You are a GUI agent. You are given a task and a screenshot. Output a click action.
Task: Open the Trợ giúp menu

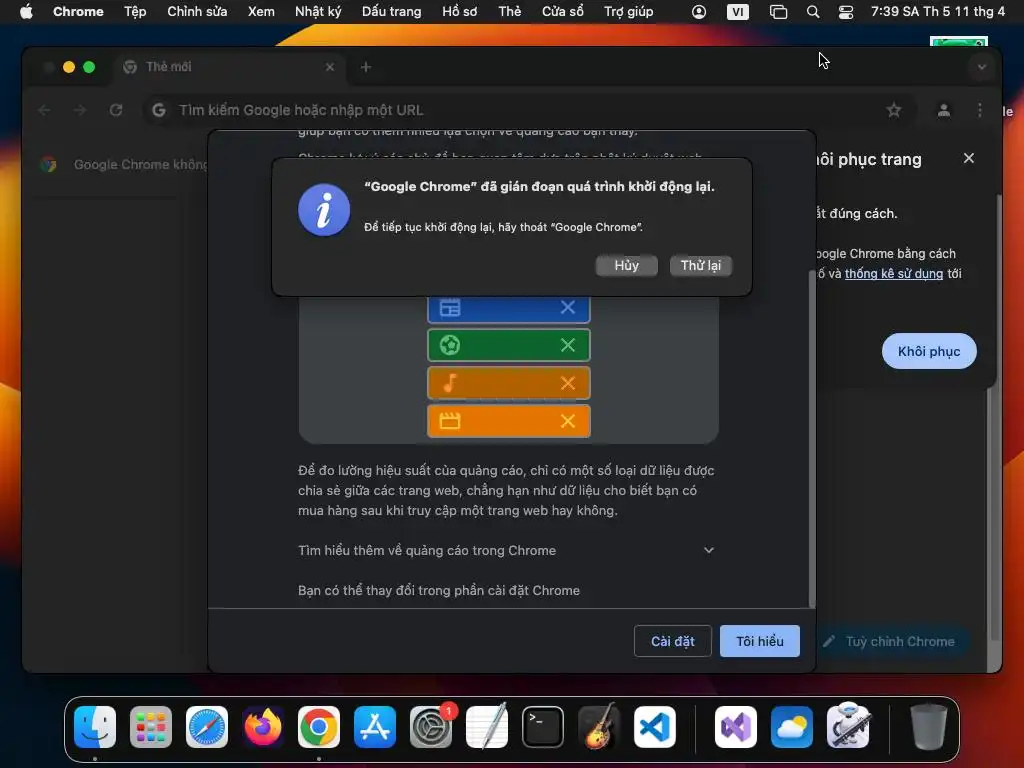[x=628, y=12]
